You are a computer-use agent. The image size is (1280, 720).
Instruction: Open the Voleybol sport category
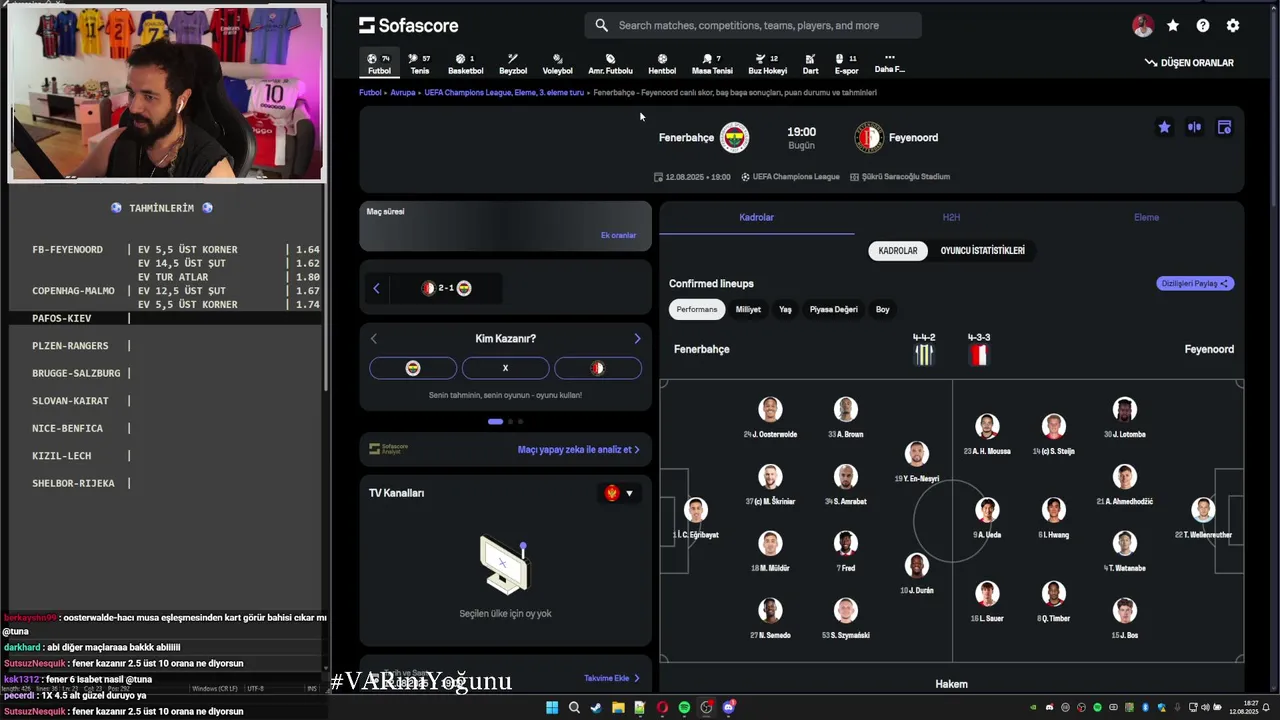(557, 64)
